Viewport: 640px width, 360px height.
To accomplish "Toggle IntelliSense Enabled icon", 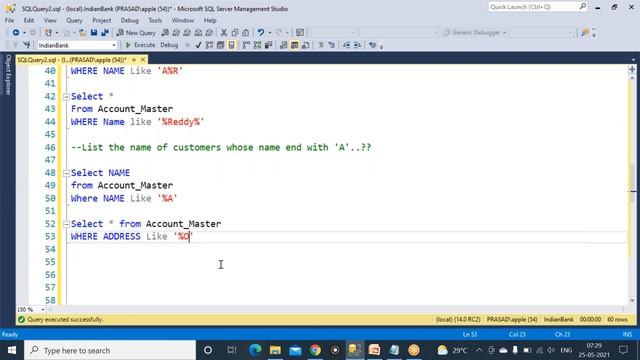I will point(231,45).
